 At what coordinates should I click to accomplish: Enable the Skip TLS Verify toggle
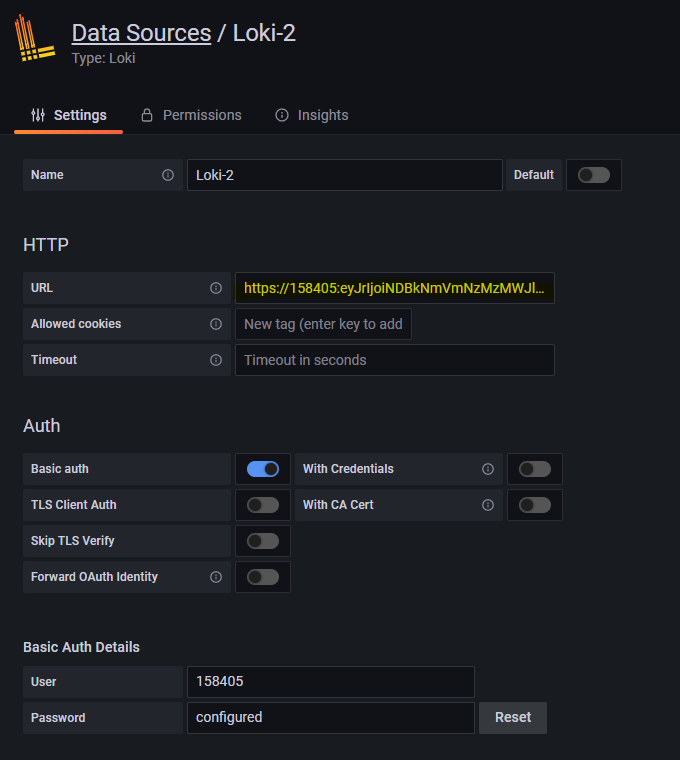[263, 541]
